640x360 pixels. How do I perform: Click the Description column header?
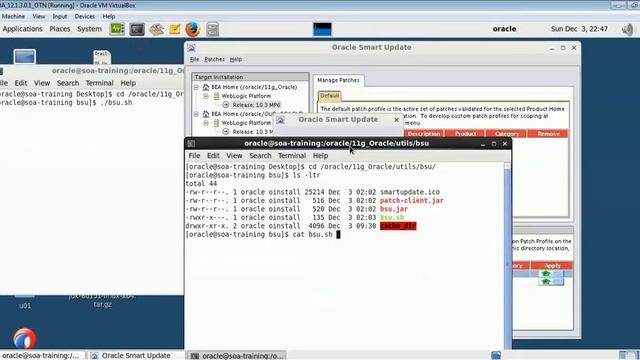coord(424,134)
